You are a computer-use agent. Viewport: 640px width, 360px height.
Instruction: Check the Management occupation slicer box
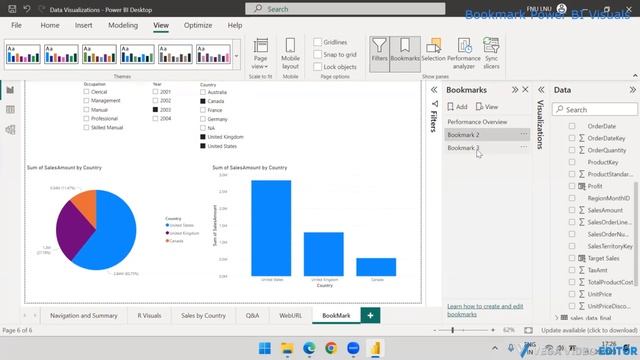pyautogui.click(x=86, y=100)
